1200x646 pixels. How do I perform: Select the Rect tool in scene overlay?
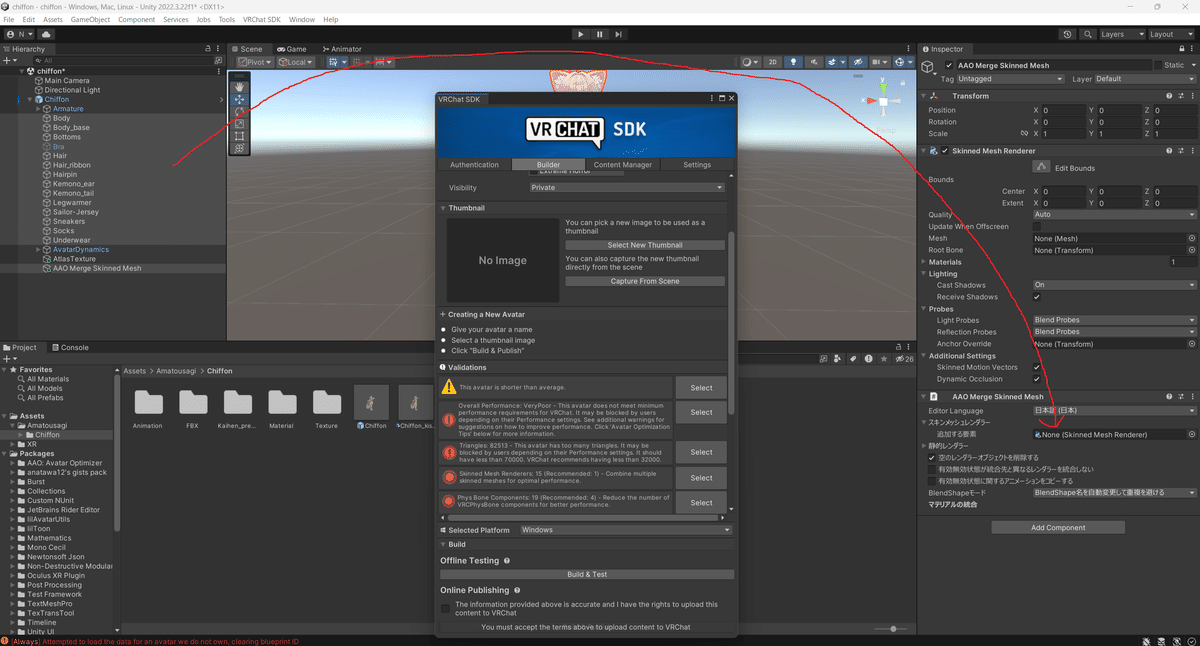click(239, 136)
